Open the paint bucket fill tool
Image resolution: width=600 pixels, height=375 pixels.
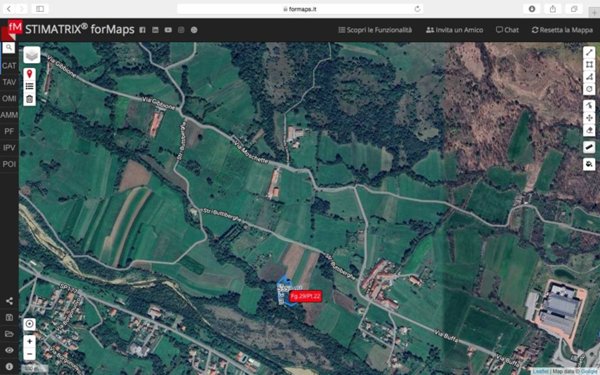click(589, 164)
